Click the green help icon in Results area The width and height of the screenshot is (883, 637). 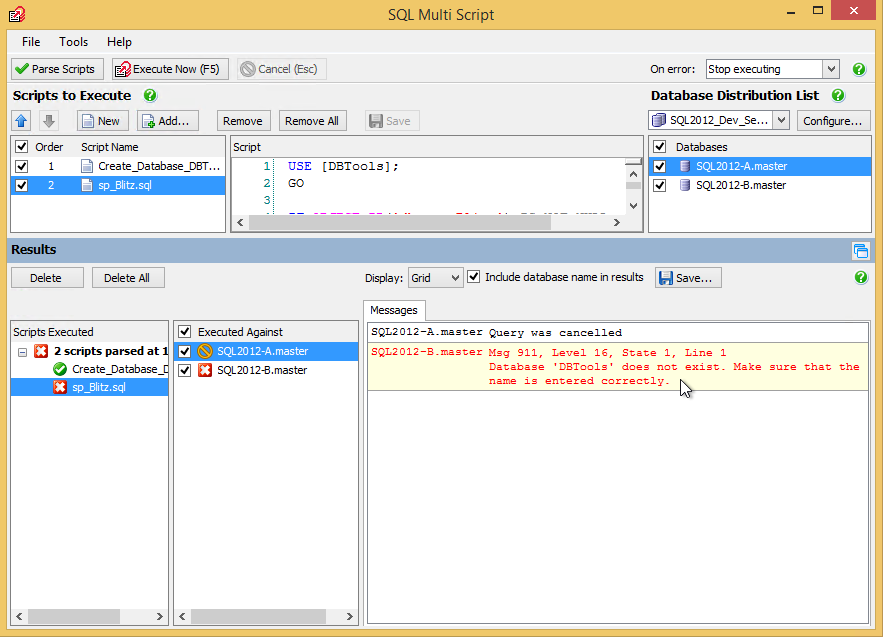pyautogui.click(x=861, y=278)
